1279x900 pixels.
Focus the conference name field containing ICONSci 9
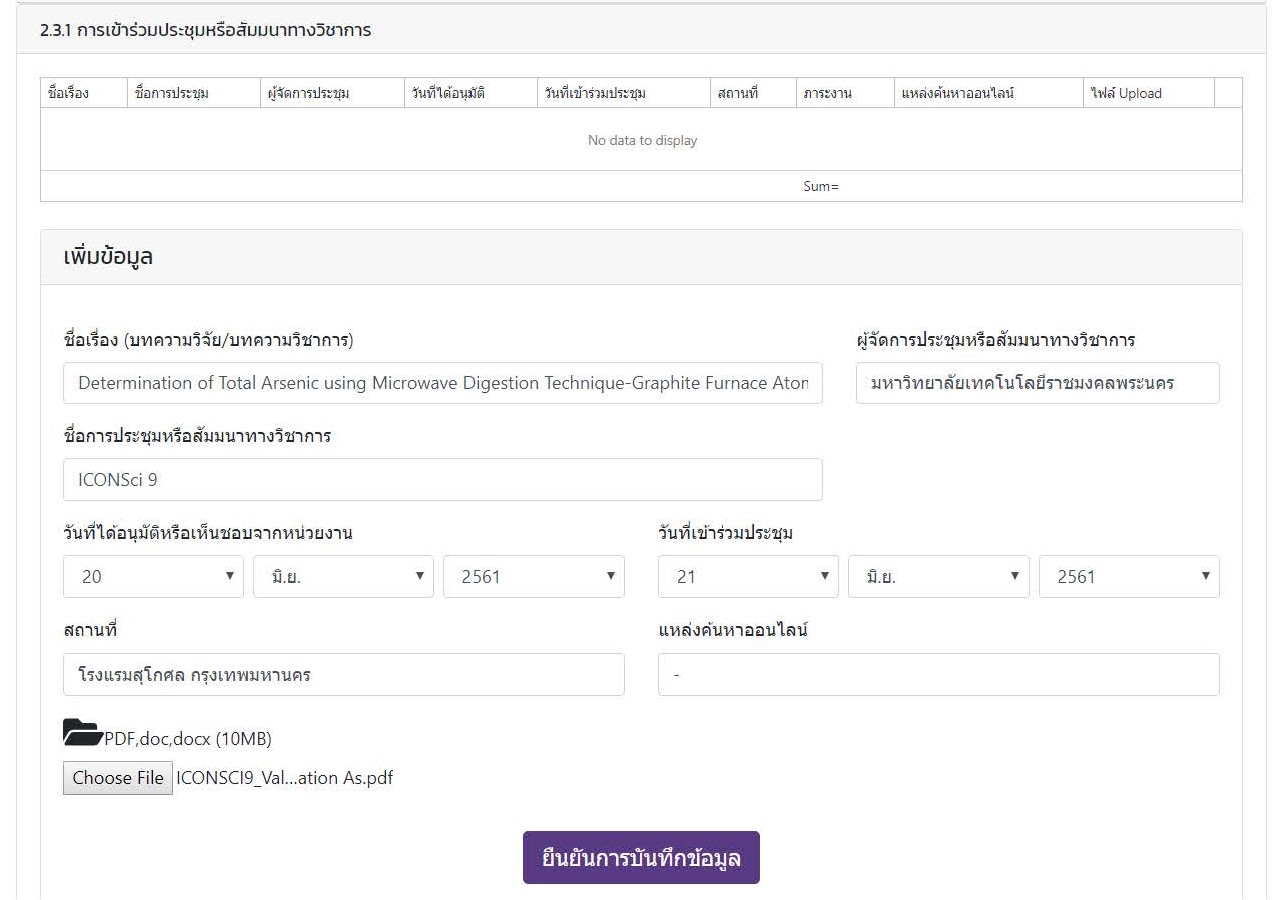(x=442, y=480)
